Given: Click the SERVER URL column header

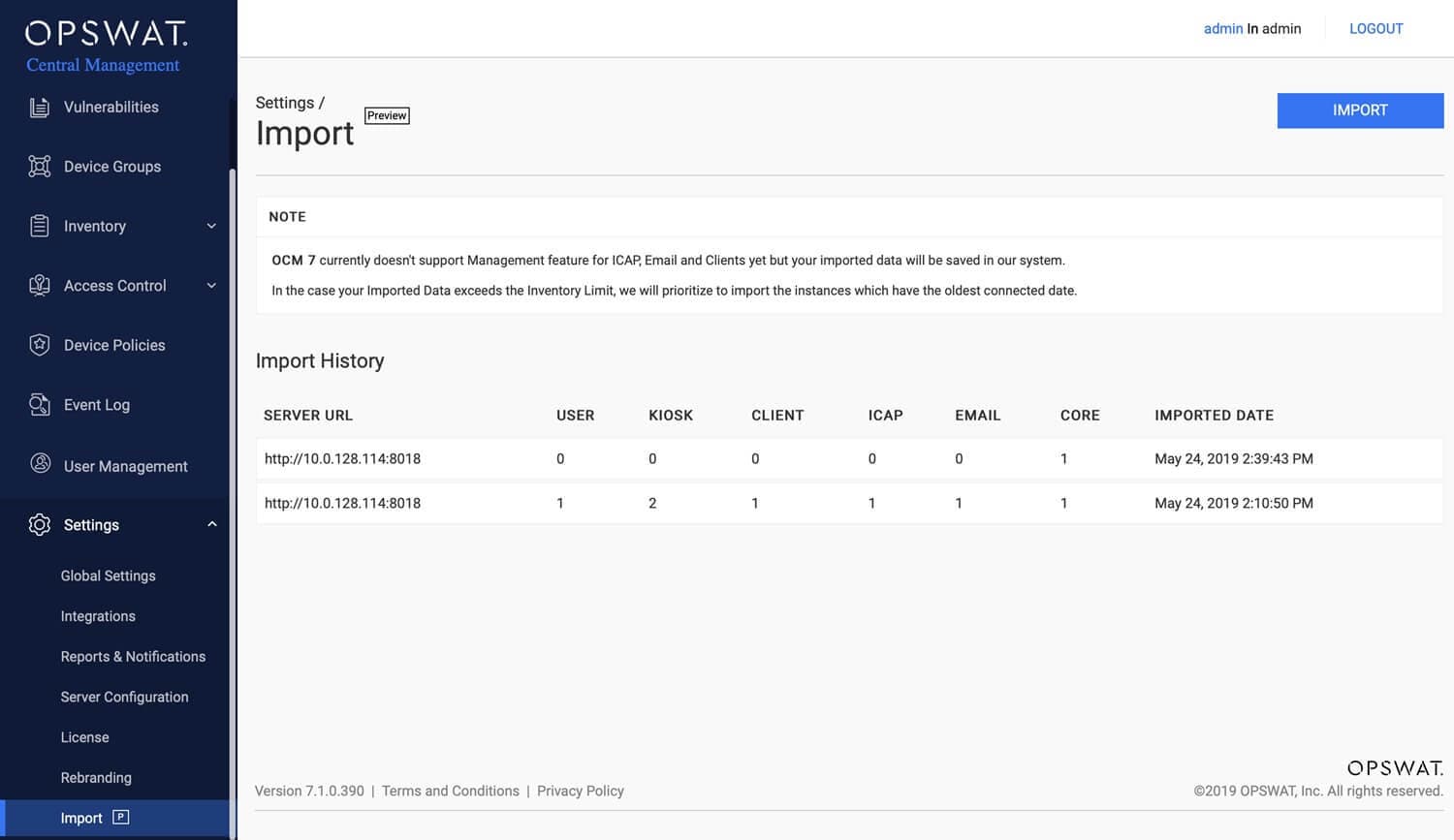Looking at the screenshot, I should (x=308, y=416).
